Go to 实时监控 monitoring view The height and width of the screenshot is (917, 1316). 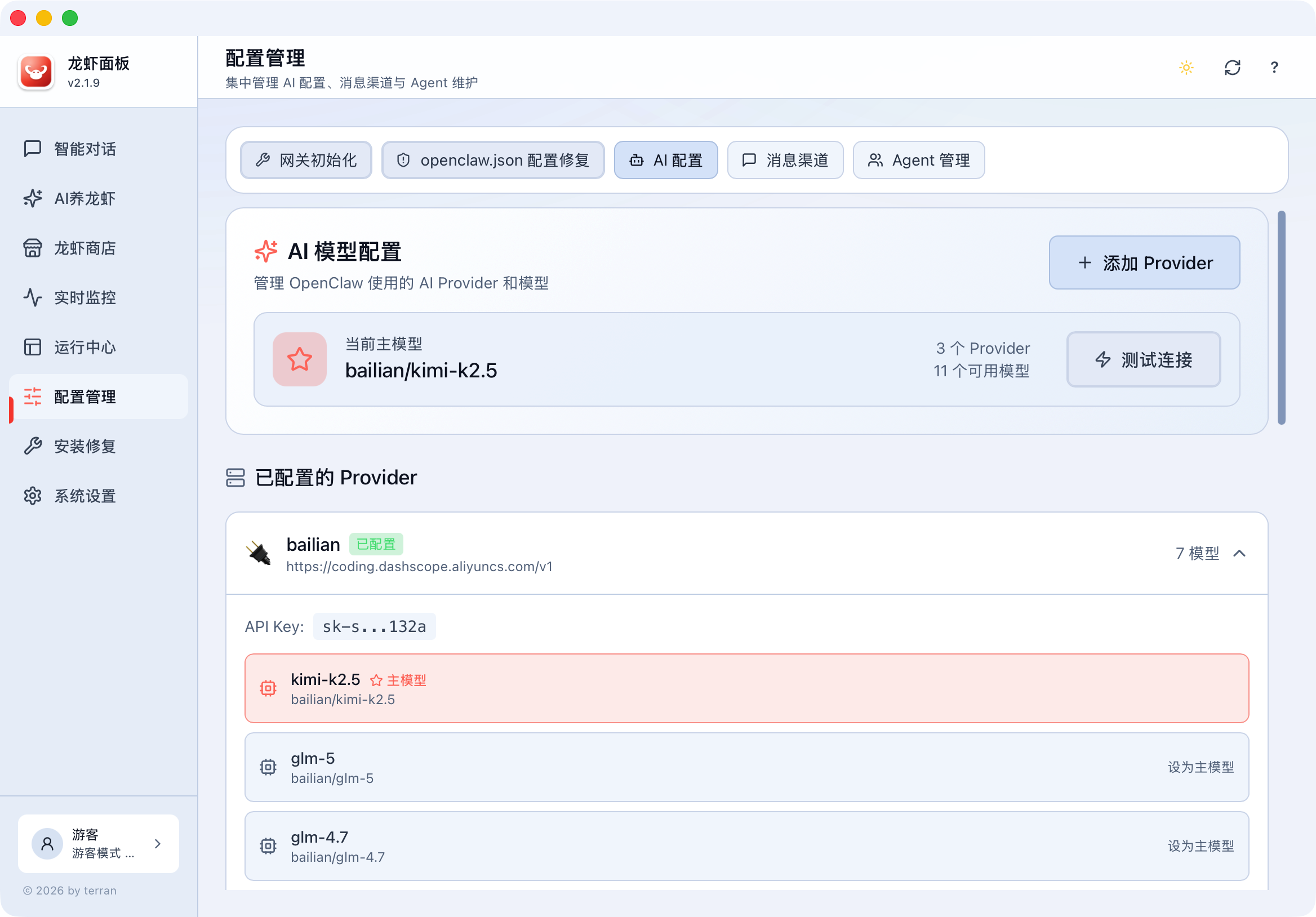click(85, 297)
